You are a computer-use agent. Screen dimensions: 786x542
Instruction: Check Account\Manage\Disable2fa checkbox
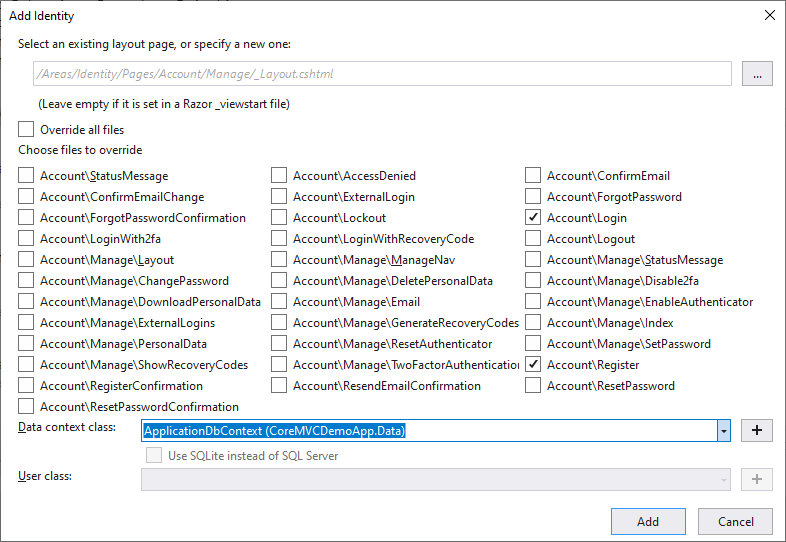[x=533, y=281]
